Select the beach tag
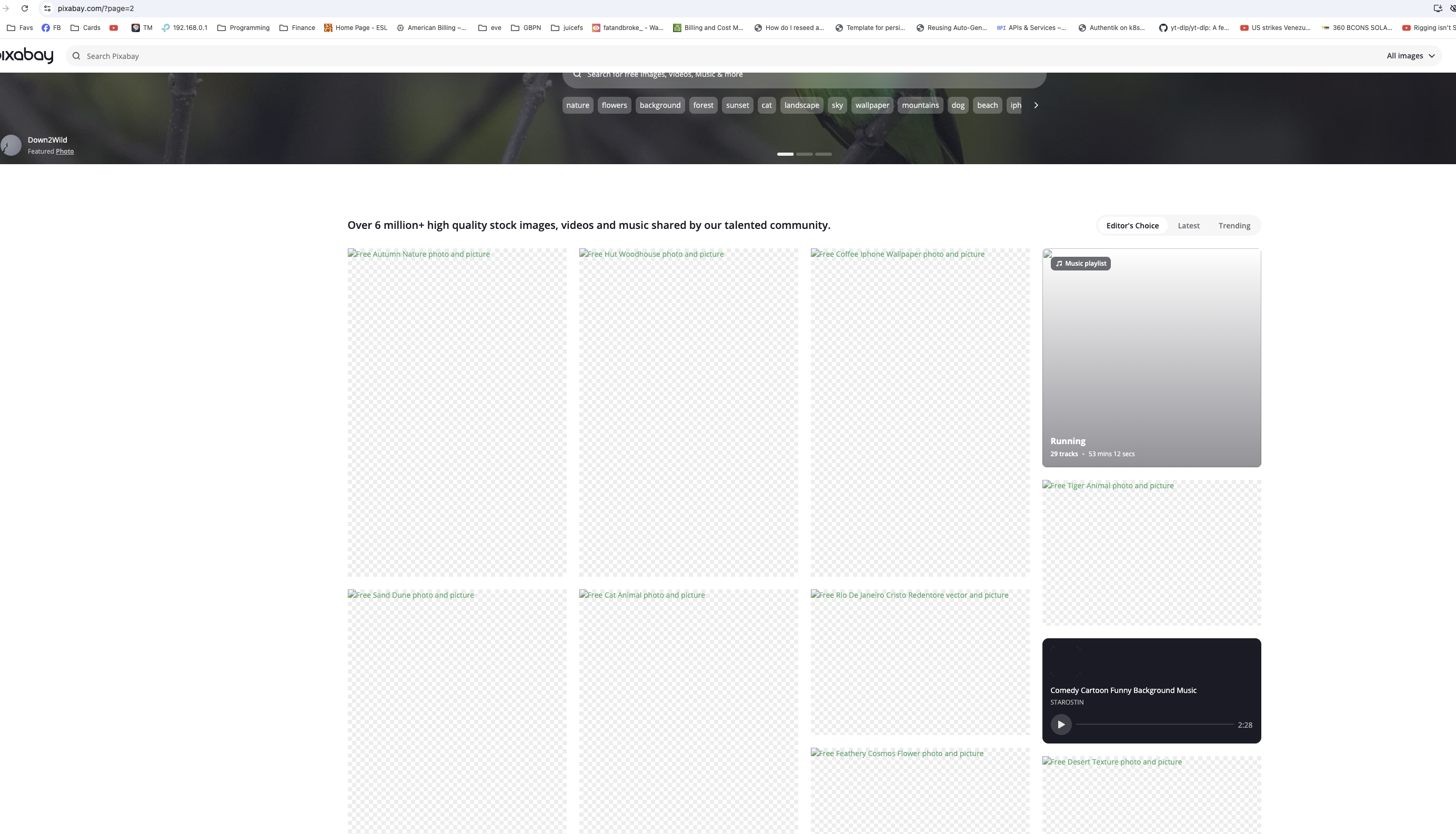This screenshot has height=834, width=1456. click(x=987, y=105)
